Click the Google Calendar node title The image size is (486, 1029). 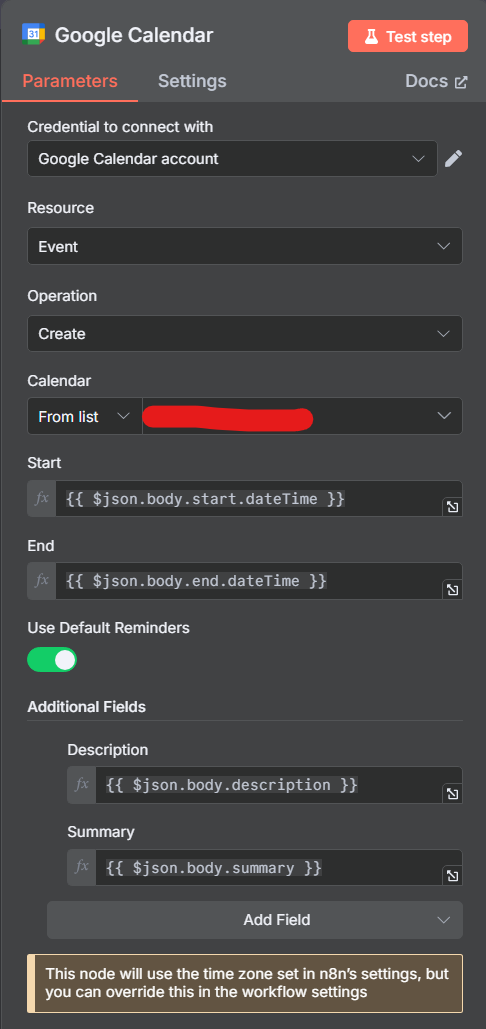(134, 35)
